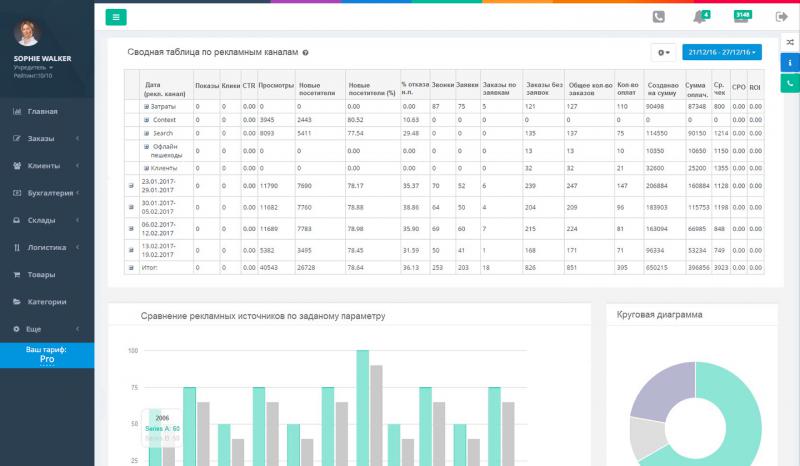The width and height of the screenshot is (800, 466).
Task: Open the gear settings dropdown
Action: 663,52
